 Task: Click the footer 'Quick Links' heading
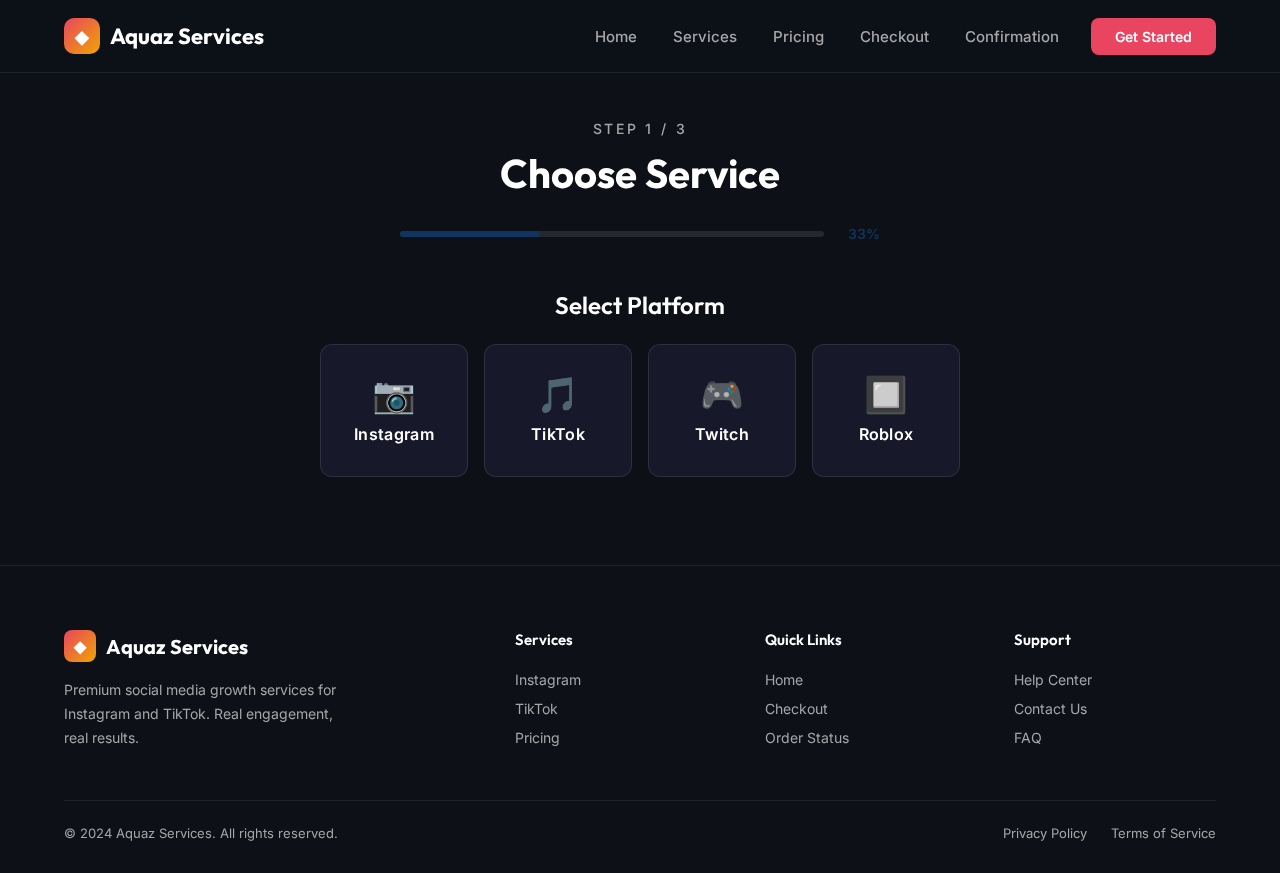pyautogui.click(x=803, y=640)
